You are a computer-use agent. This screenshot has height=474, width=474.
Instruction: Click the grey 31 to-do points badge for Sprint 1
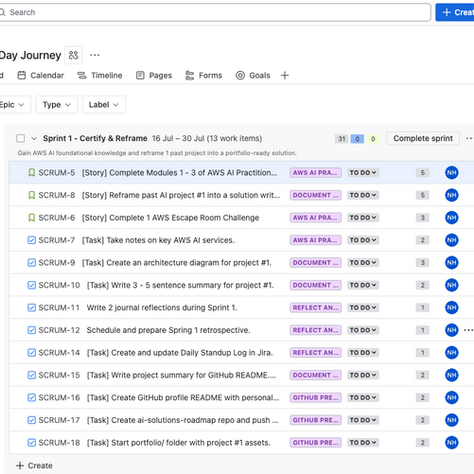pyautogui.click(x=342, y=139)
